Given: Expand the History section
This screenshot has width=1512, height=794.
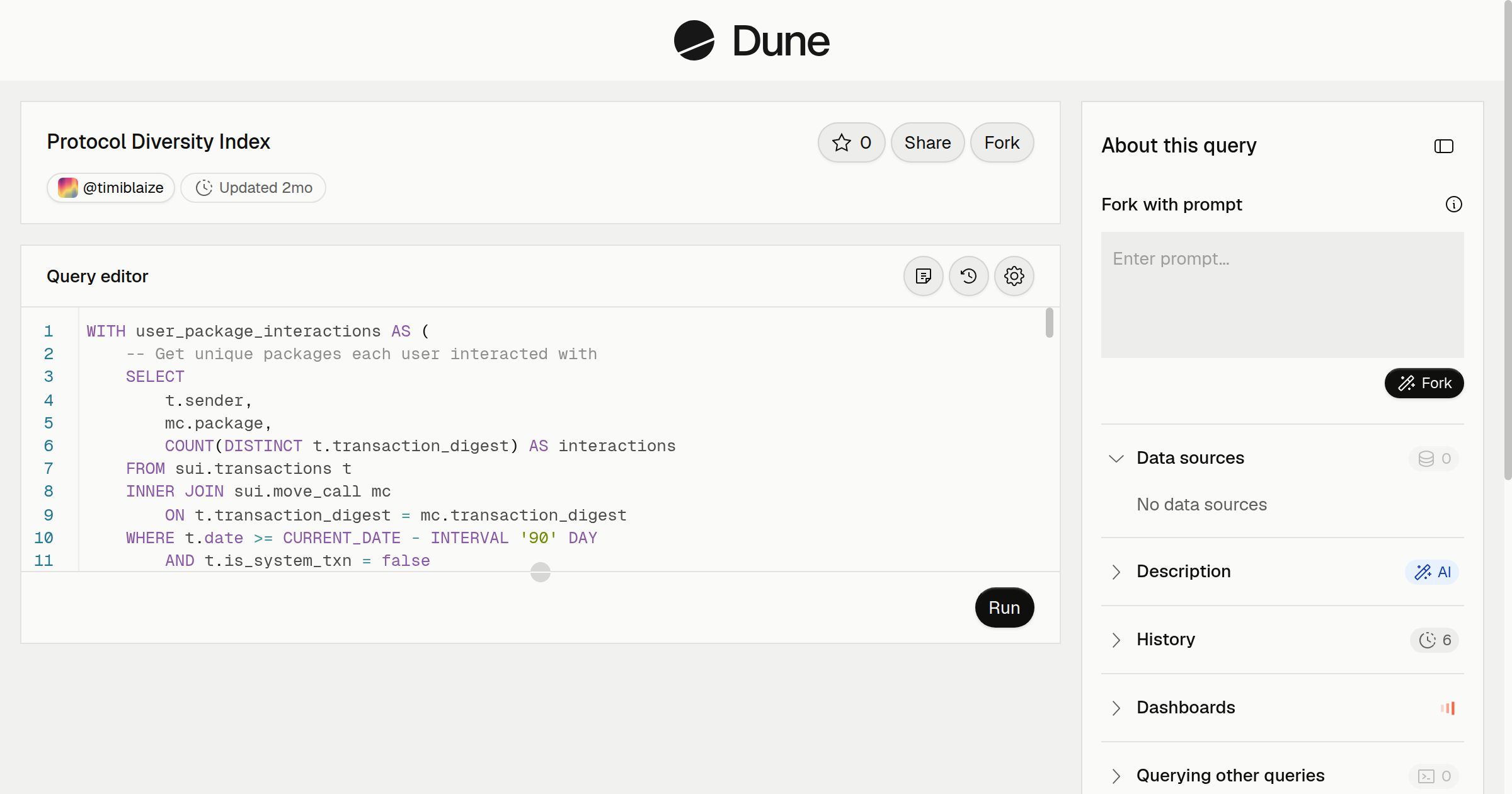Looking at the screenshot, I should click(x=1116, y=640).
